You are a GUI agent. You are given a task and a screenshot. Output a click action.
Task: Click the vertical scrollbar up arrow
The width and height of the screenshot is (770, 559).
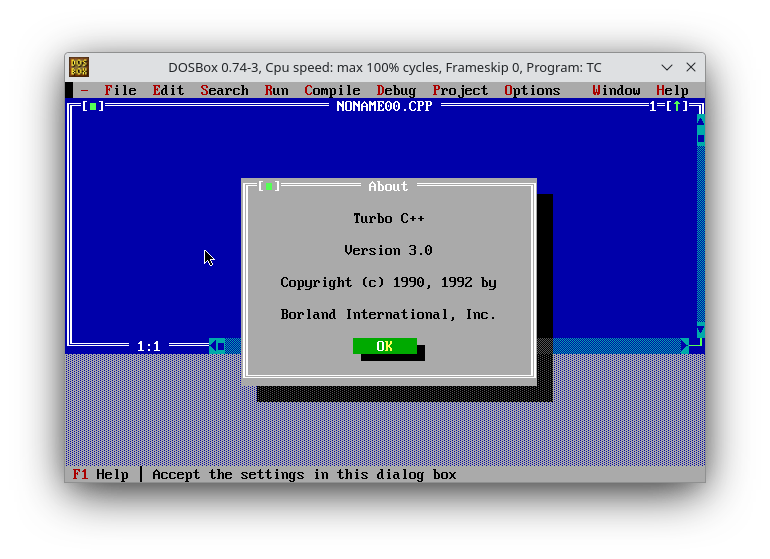[701, 120]
